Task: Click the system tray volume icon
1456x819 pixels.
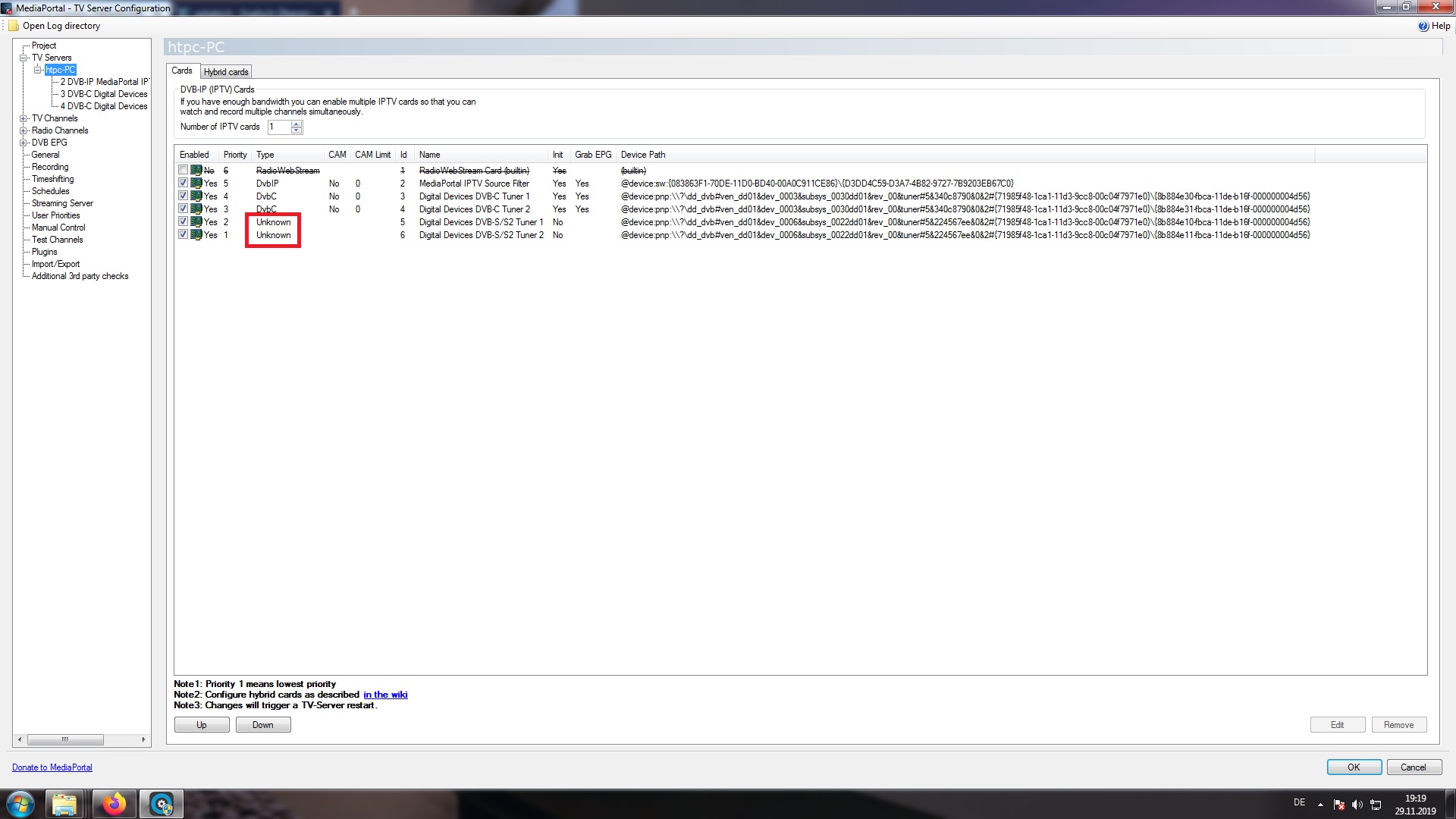Action: (x=1357, y=805)
